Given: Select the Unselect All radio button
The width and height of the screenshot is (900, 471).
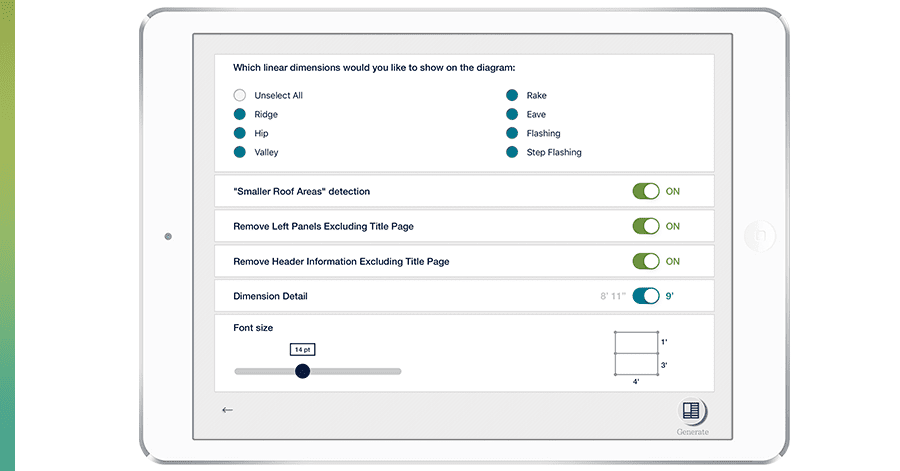Looking at the screenshot, I should [240, 95].
